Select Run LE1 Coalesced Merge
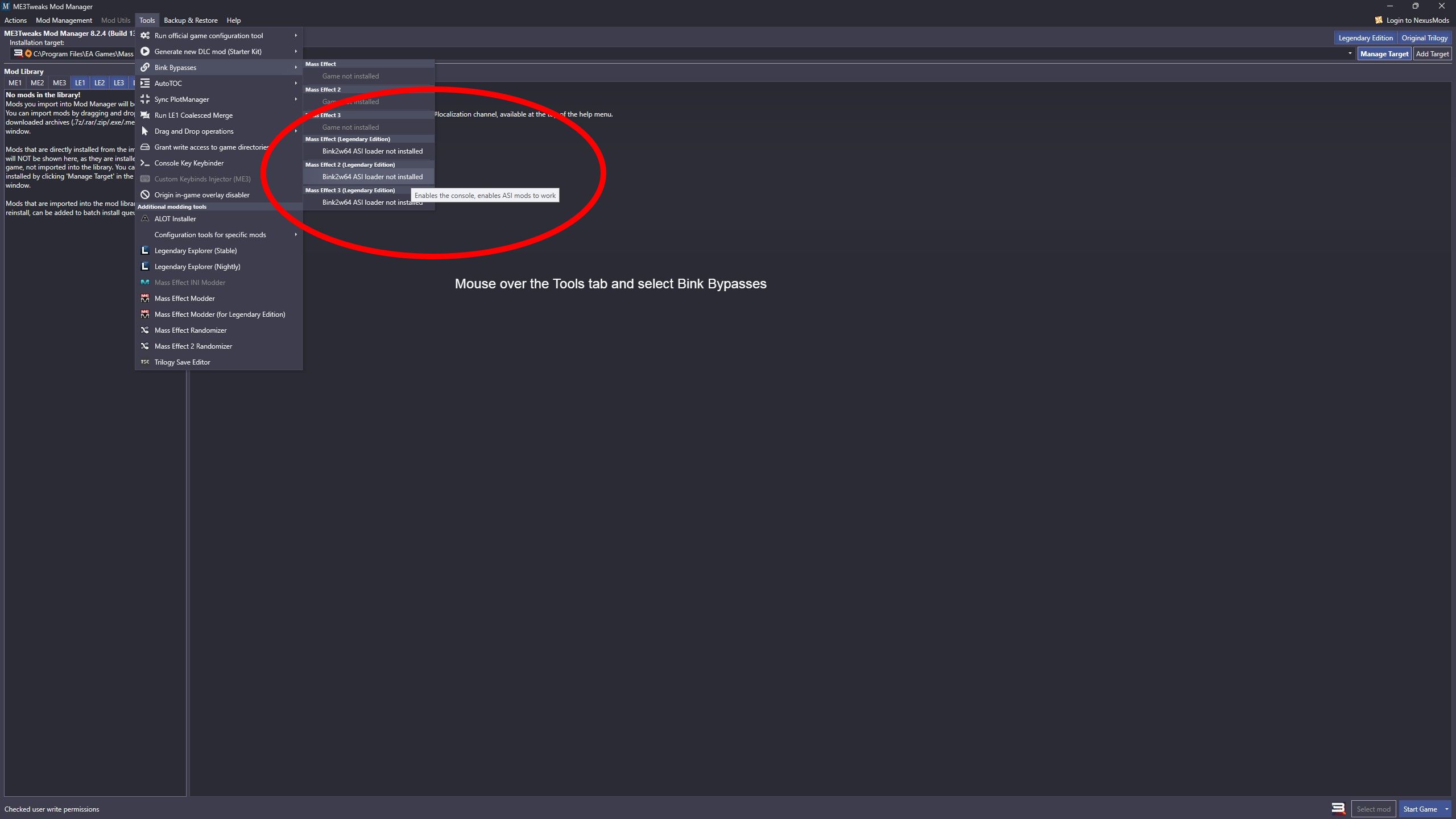Viewport: 1456px width, 819px height. (193, 115)
